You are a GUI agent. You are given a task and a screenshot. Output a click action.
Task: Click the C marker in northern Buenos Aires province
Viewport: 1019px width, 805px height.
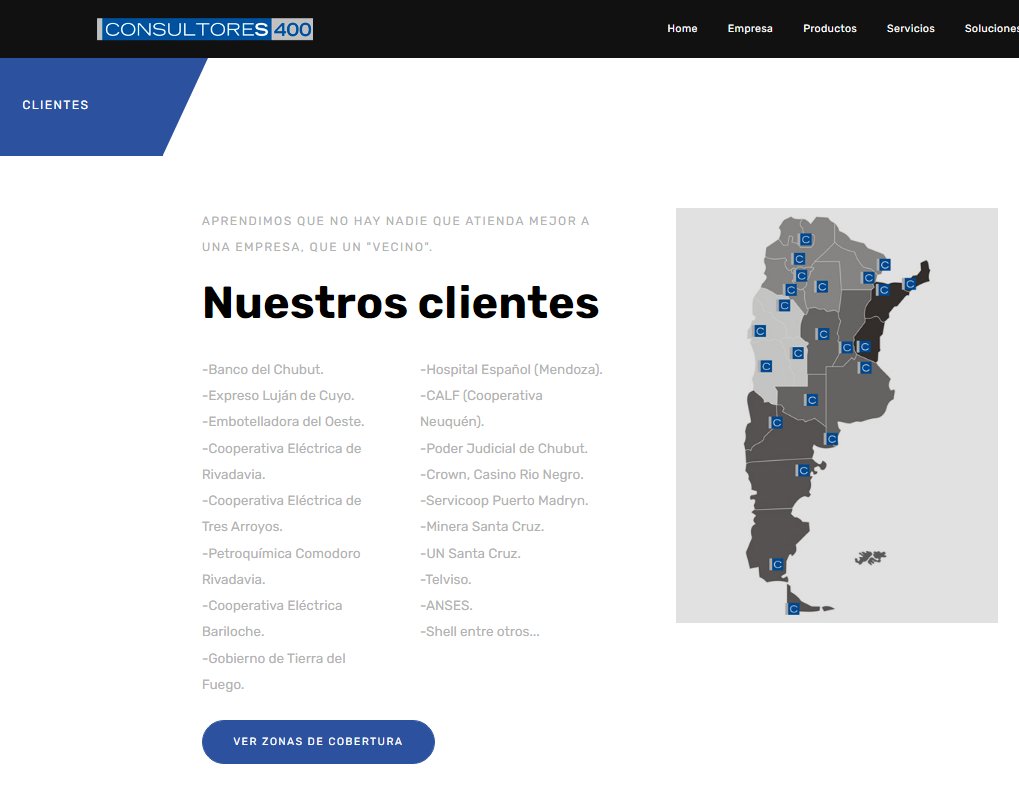pyautogui.click(x=865, y=368)
